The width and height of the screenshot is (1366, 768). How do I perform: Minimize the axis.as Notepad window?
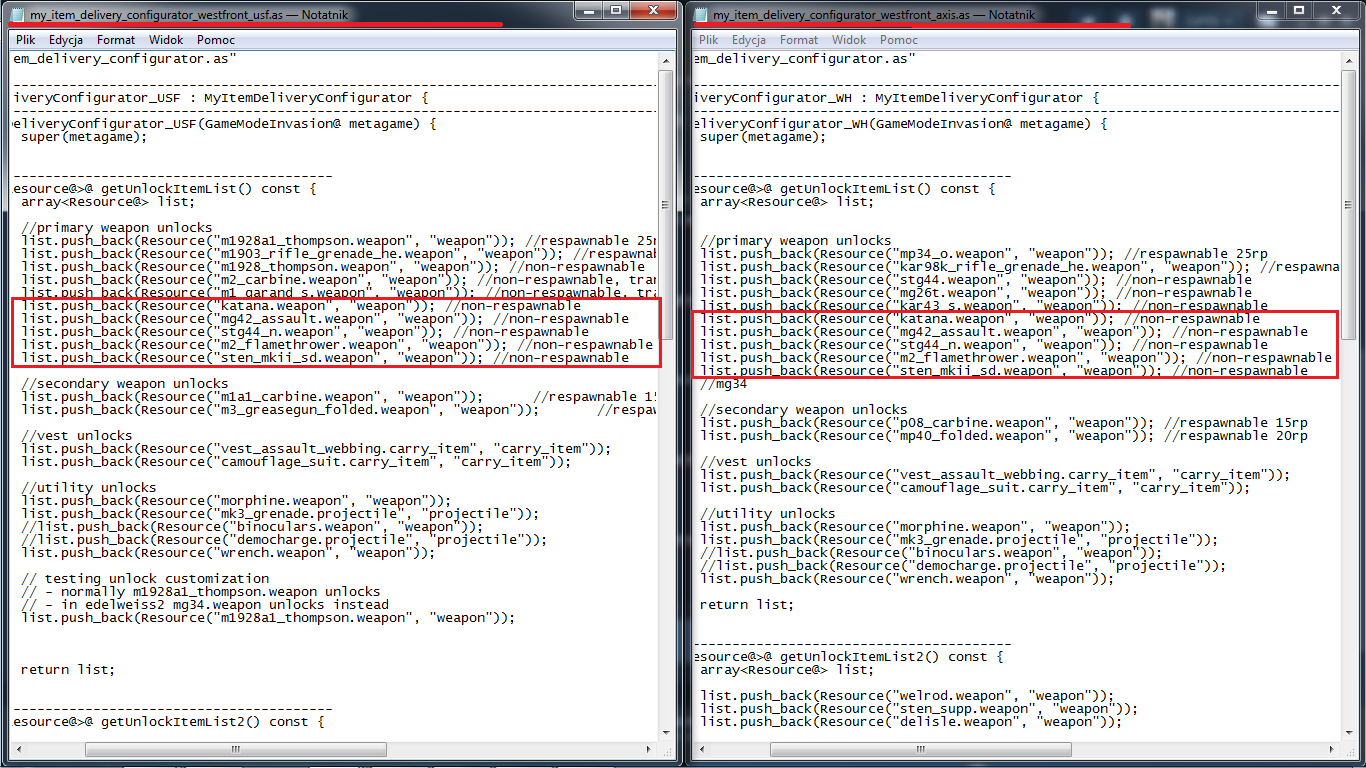[1271, 11]
